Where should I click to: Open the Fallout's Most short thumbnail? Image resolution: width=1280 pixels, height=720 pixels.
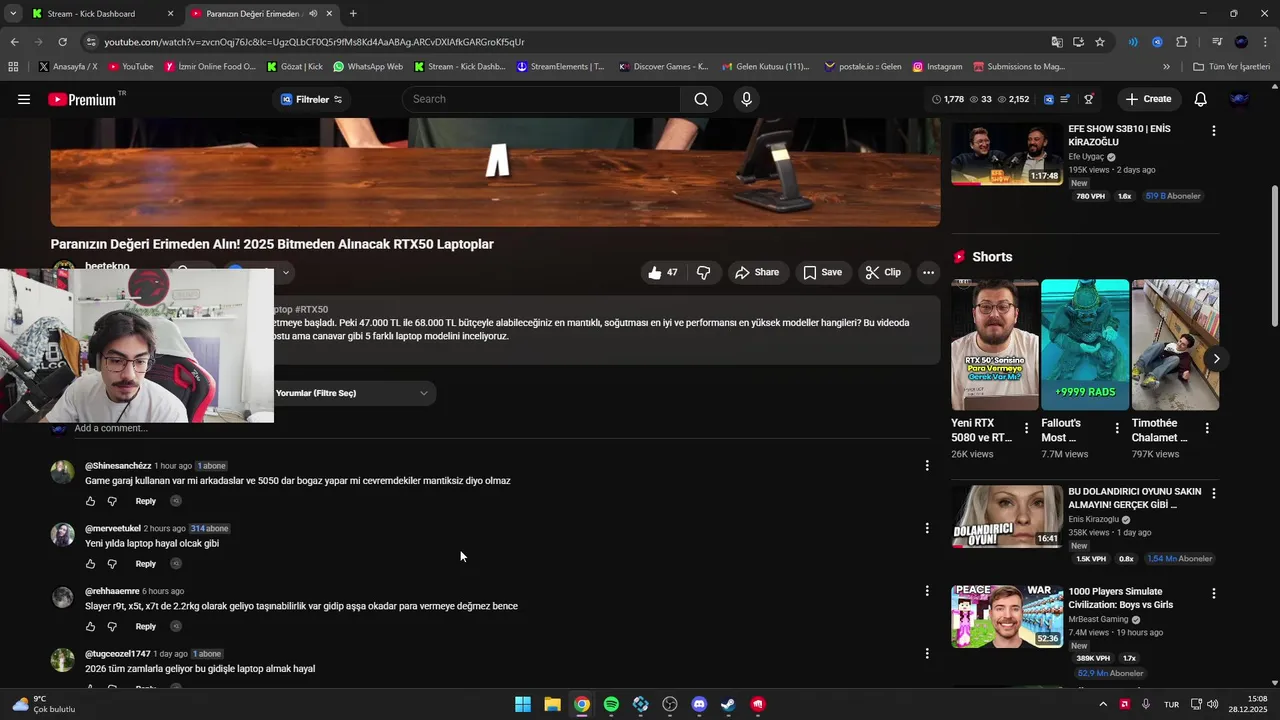pyautogui.click(x=1085, y=345)
